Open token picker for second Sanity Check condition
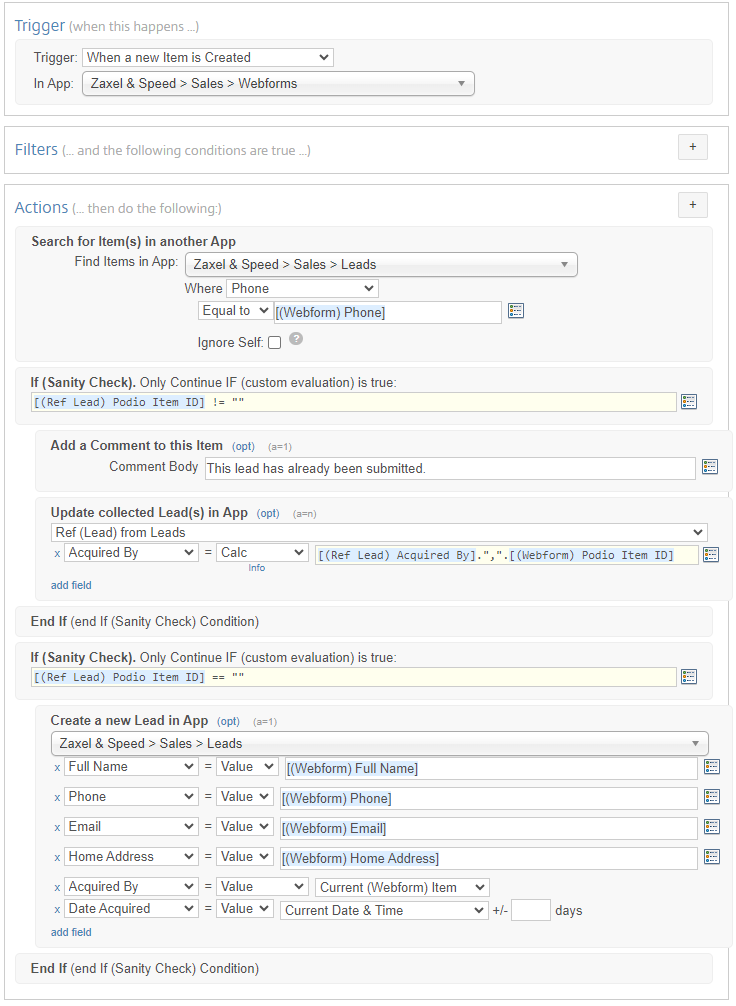The image size is (736, 1006). coord(689,676)
